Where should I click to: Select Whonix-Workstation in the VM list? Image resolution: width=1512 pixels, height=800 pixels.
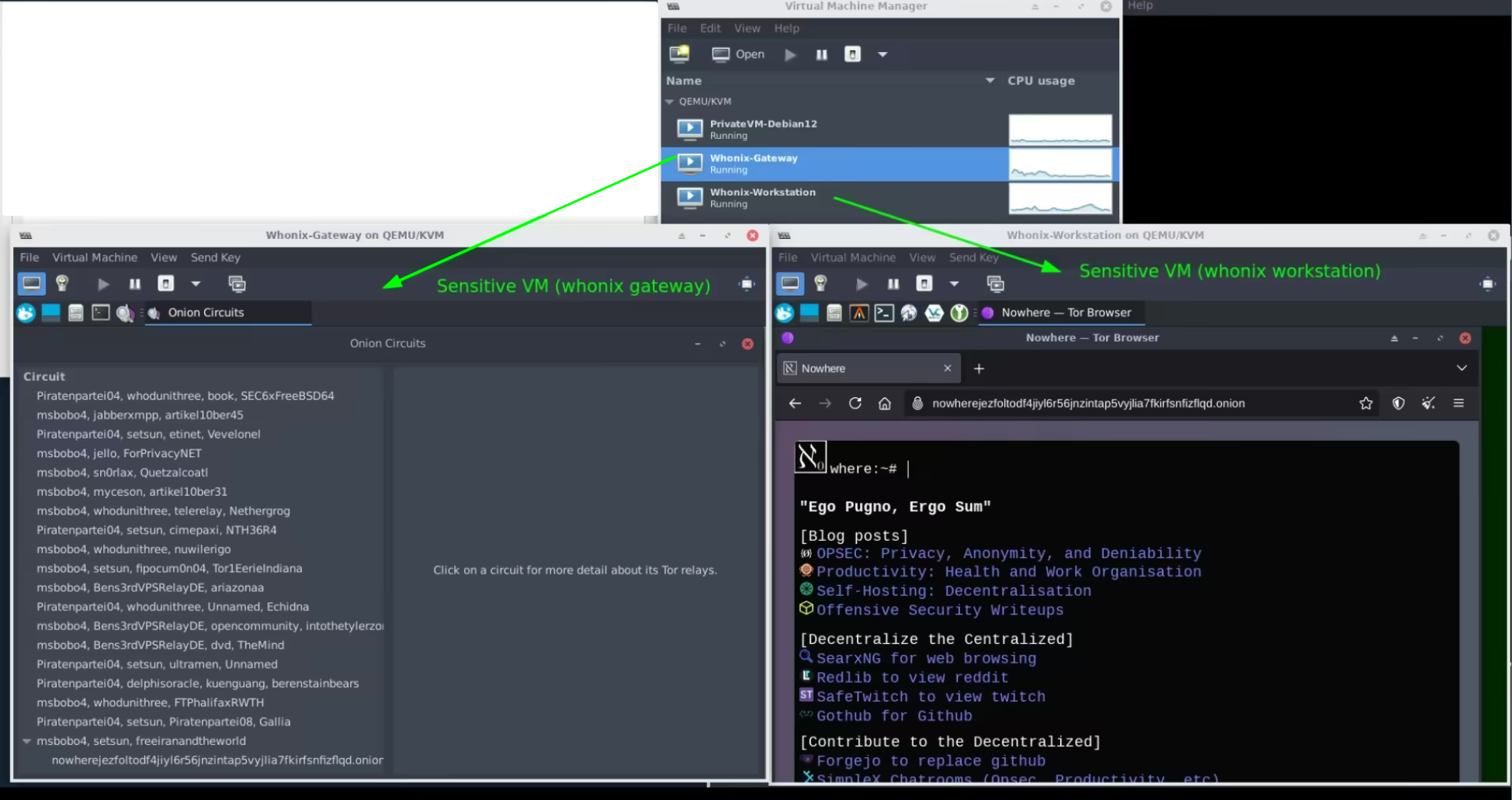pos(890,198)
